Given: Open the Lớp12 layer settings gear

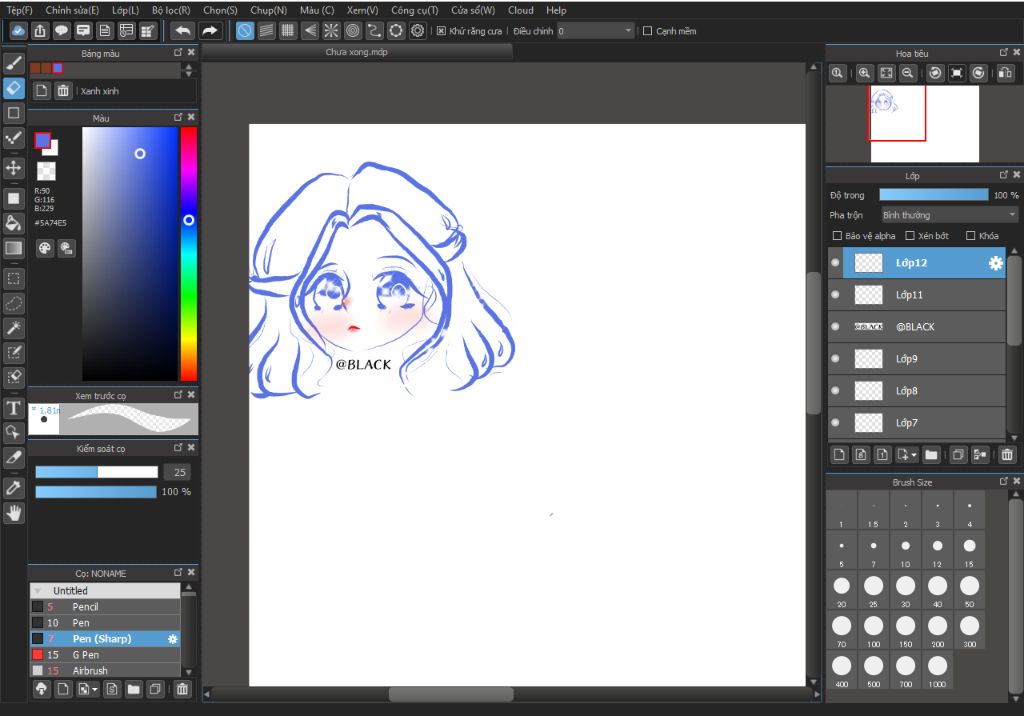Looking at the screenshot, I should tap(995, 263).
